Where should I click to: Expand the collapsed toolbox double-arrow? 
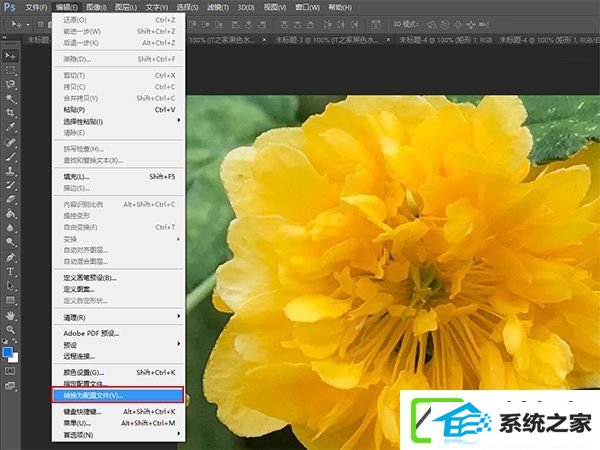4,38
